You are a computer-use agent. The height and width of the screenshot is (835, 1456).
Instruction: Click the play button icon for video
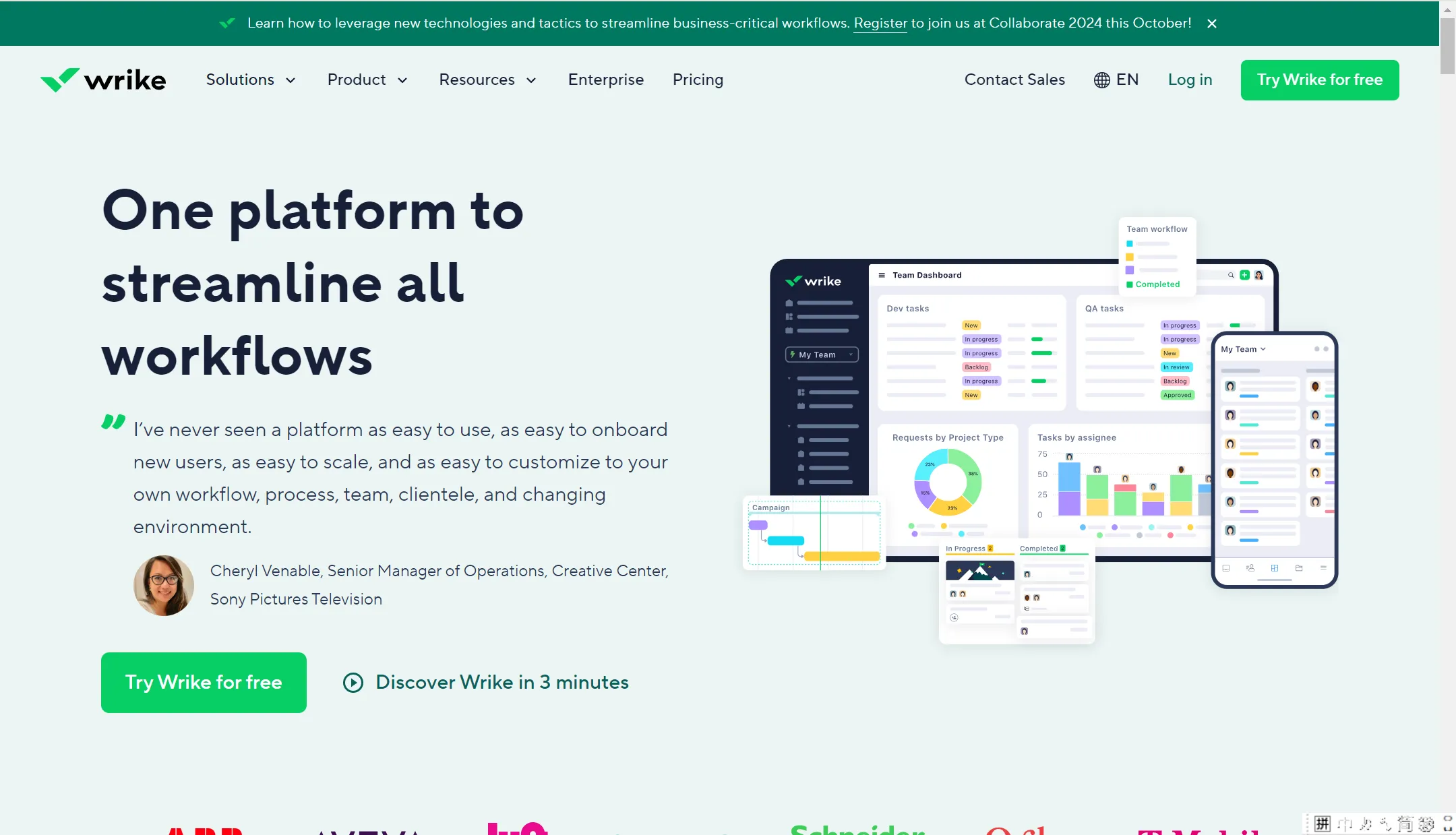click(352, 682)
